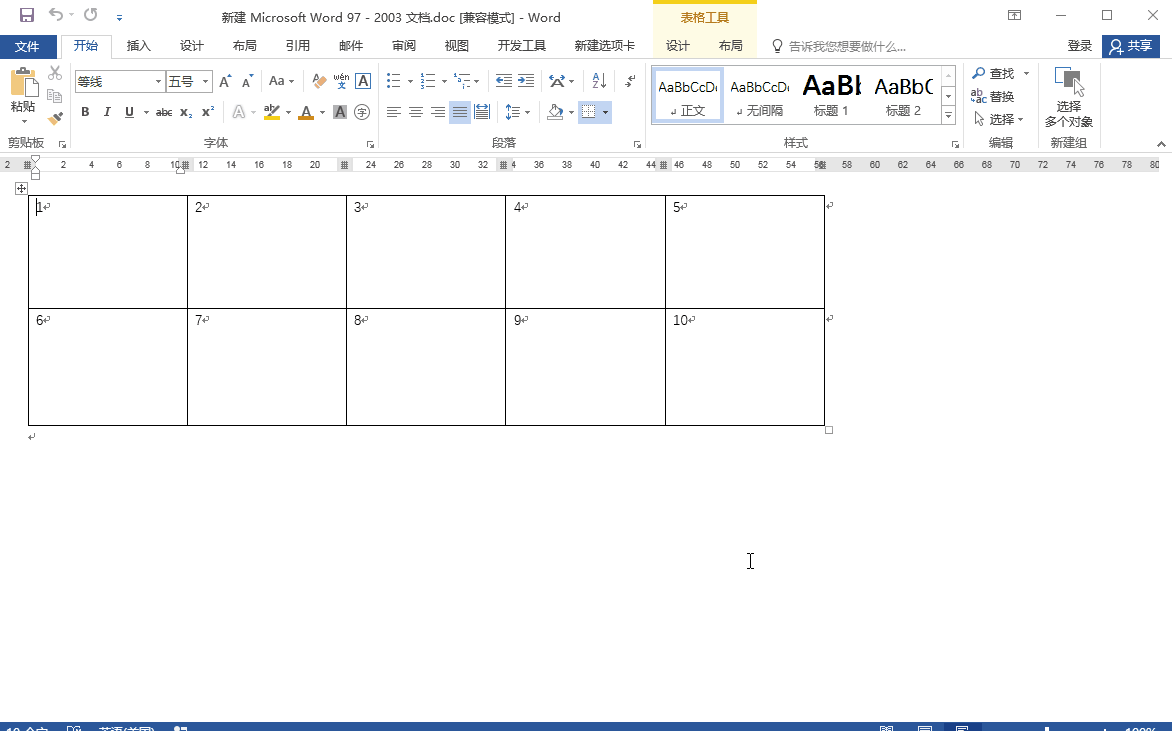The image size is (1172, 731).
Task: Toggle character shading (gray A)
Action: tap(340, 112)
